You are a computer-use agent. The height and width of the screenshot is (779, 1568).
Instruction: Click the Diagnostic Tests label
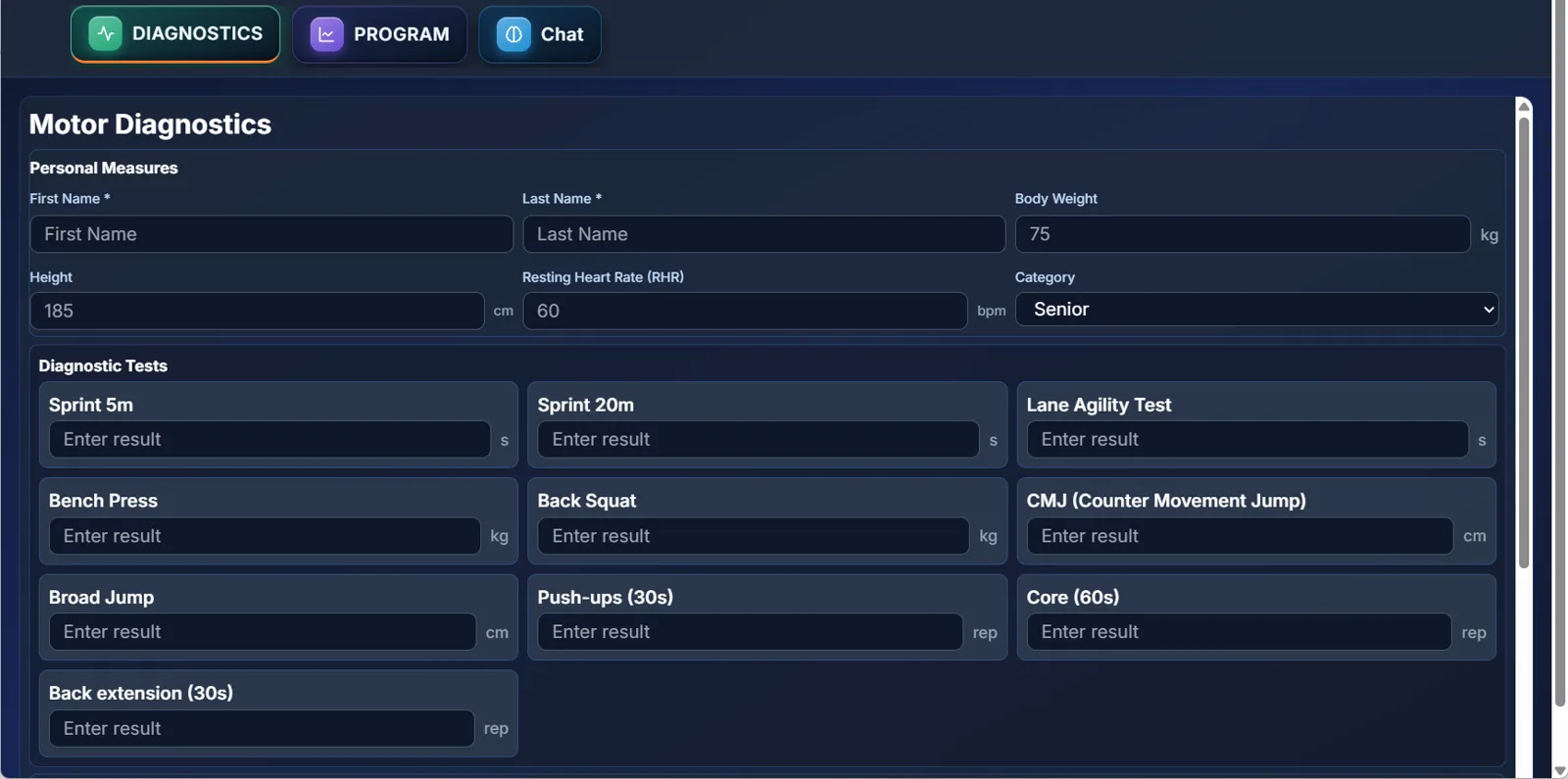pyautogui.click(x=103, y=365)
